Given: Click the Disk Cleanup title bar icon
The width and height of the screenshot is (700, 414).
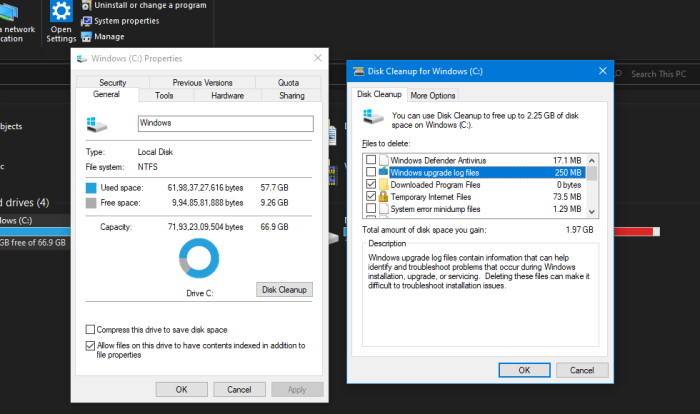Looking at the screenshot, I should (358, 71).
